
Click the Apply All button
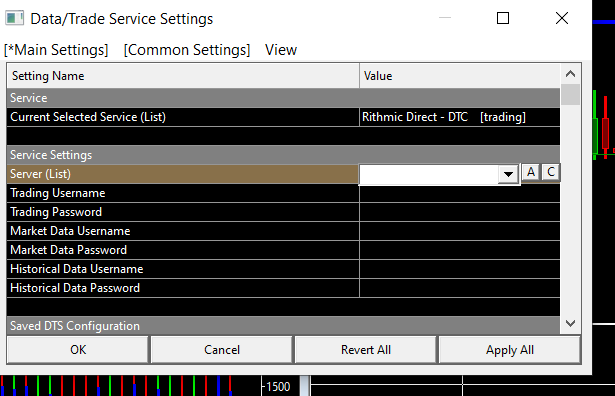coord(509,350)
